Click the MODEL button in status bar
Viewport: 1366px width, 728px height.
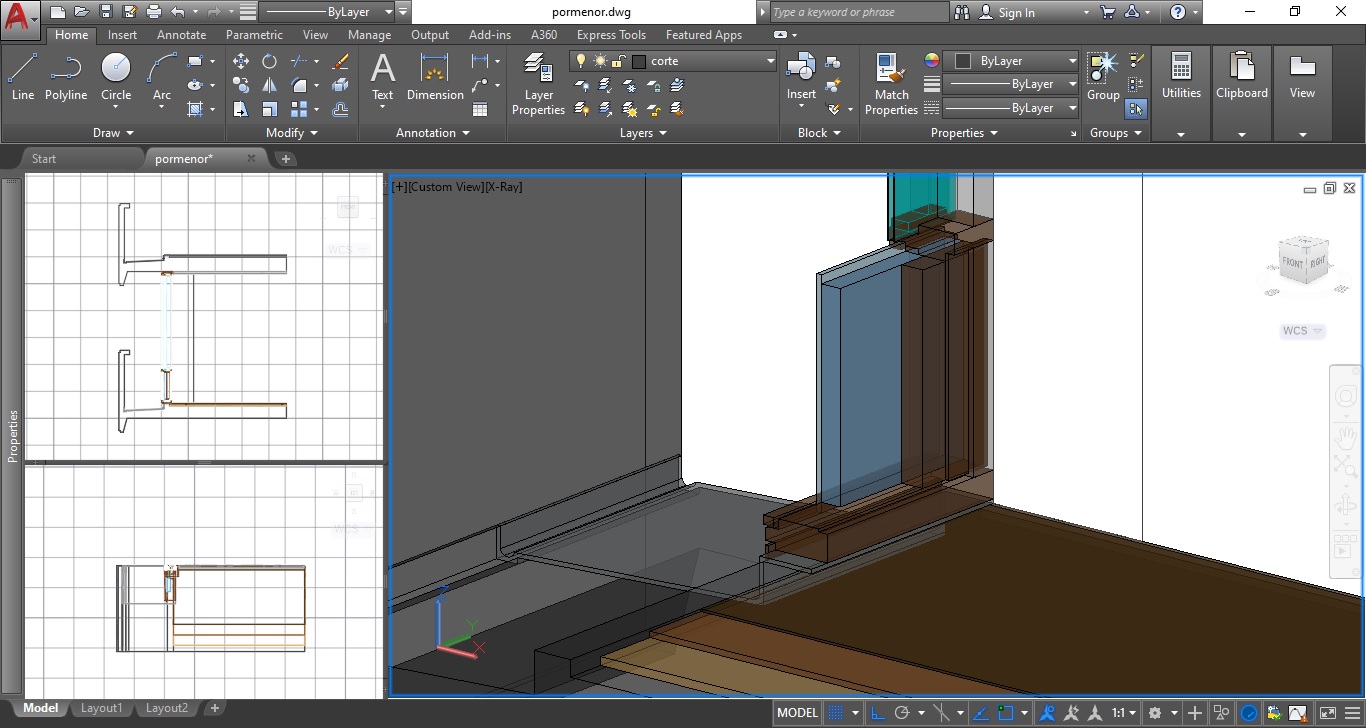tap(797, 713)
